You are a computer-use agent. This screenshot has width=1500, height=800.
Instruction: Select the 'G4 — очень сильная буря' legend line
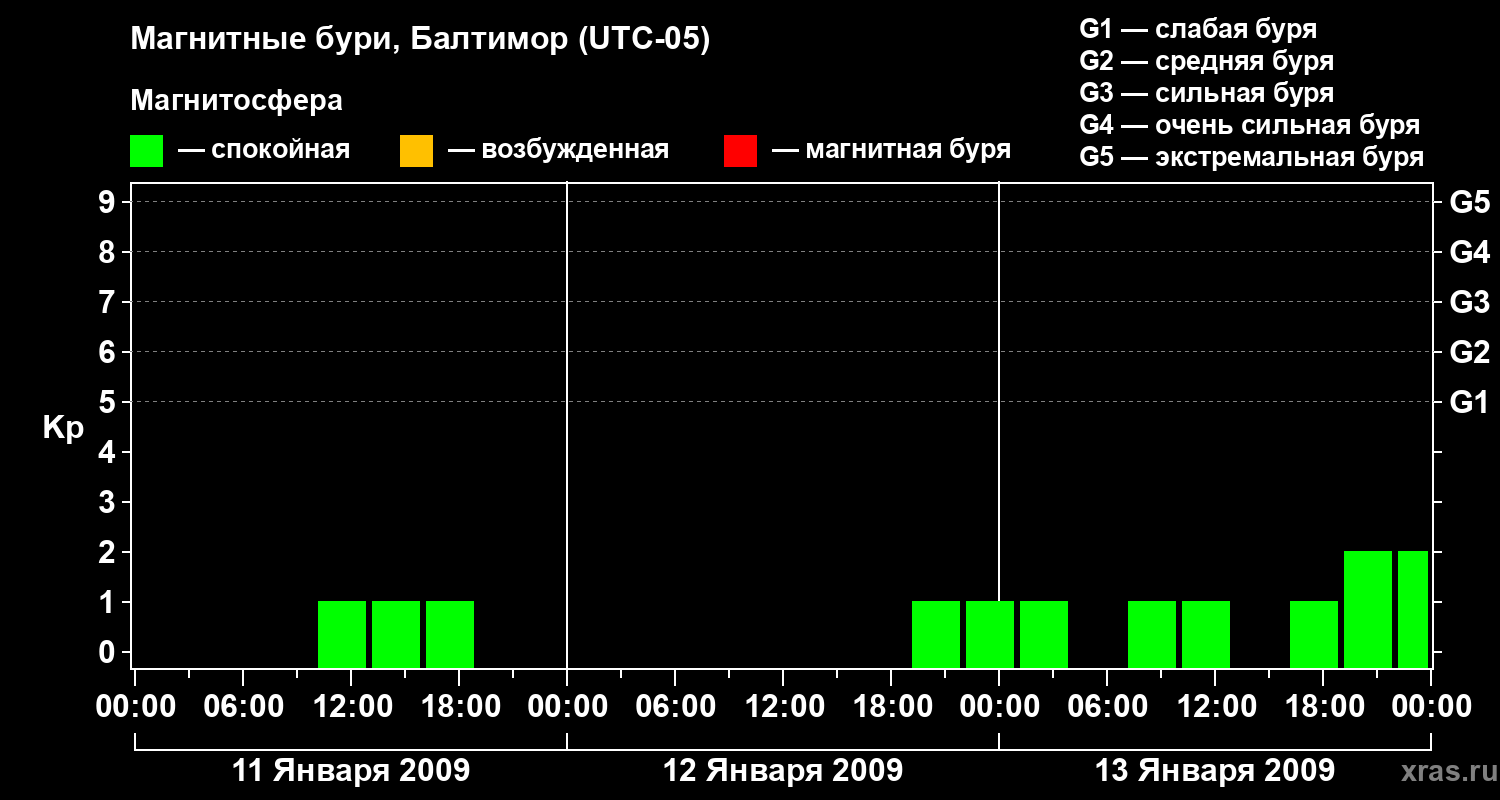coord(1249,125)
